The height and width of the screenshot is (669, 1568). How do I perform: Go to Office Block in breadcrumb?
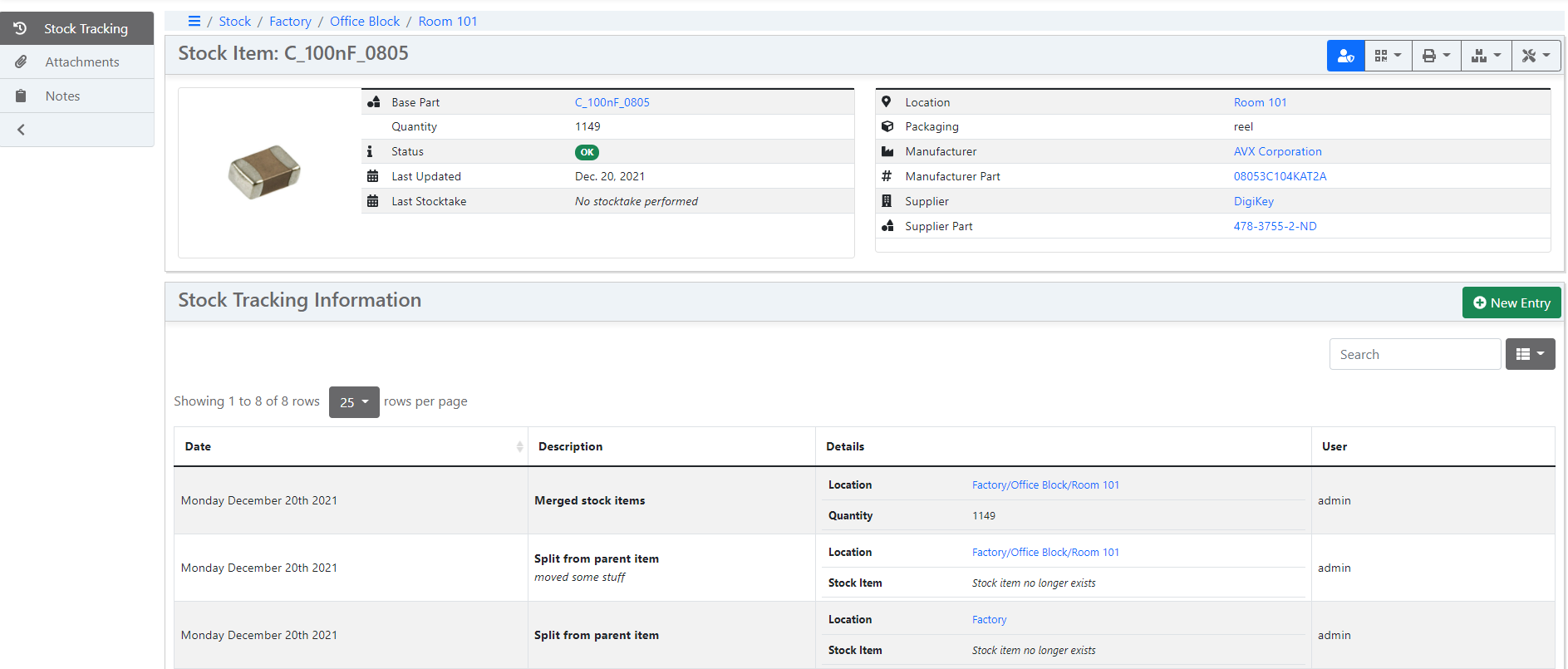pyautogui.click(x=365, y=22)
